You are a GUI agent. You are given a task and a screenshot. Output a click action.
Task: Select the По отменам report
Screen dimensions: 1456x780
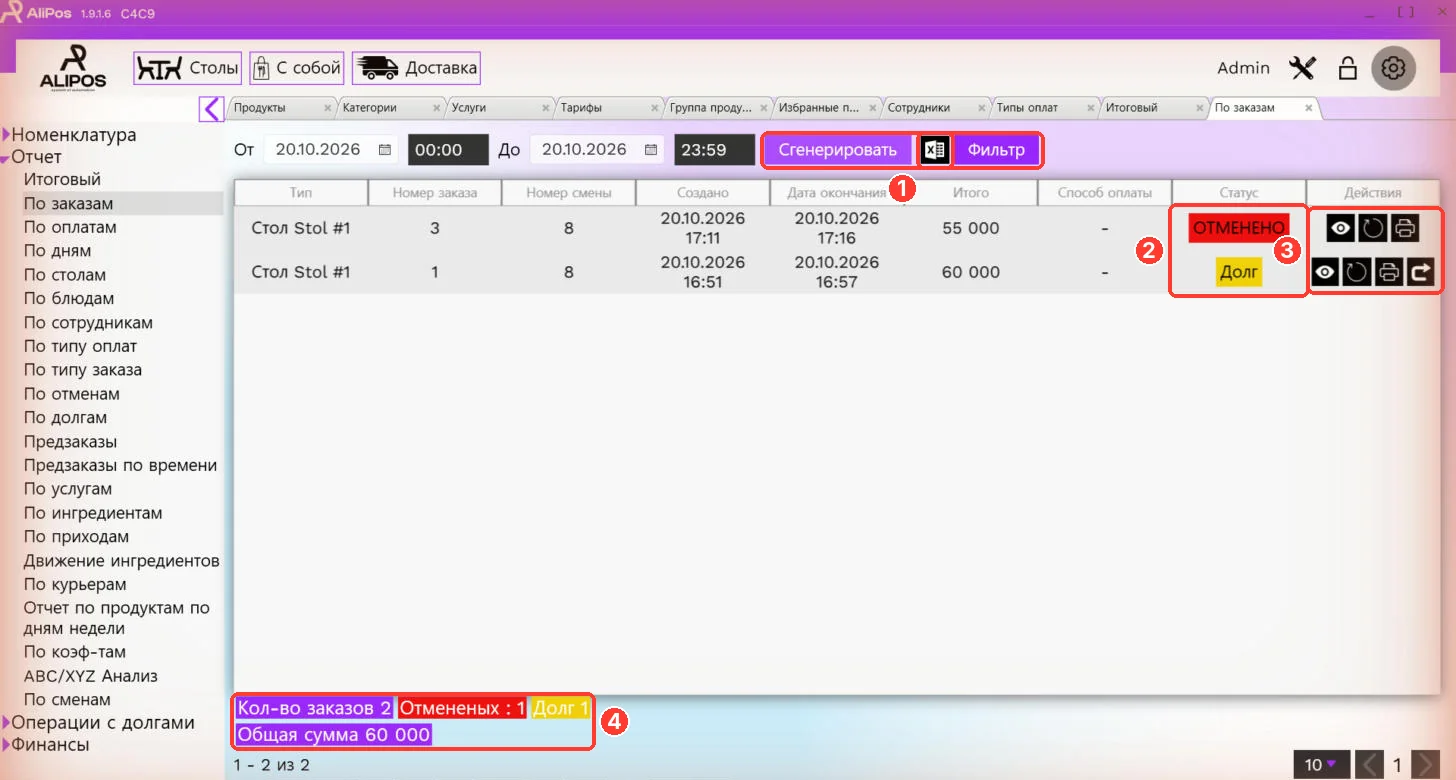(72, 394)
